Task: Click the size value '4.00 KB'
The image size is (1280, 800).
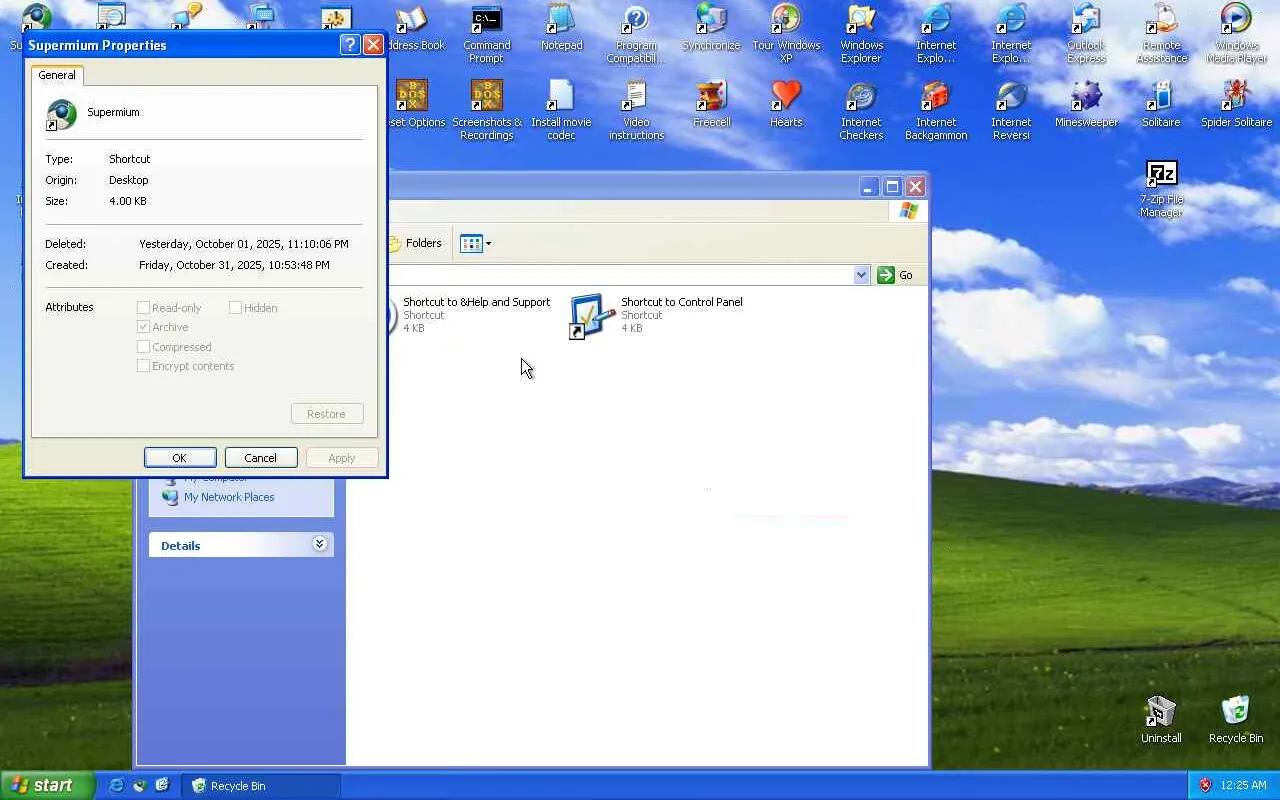Action: pos(128,201)
